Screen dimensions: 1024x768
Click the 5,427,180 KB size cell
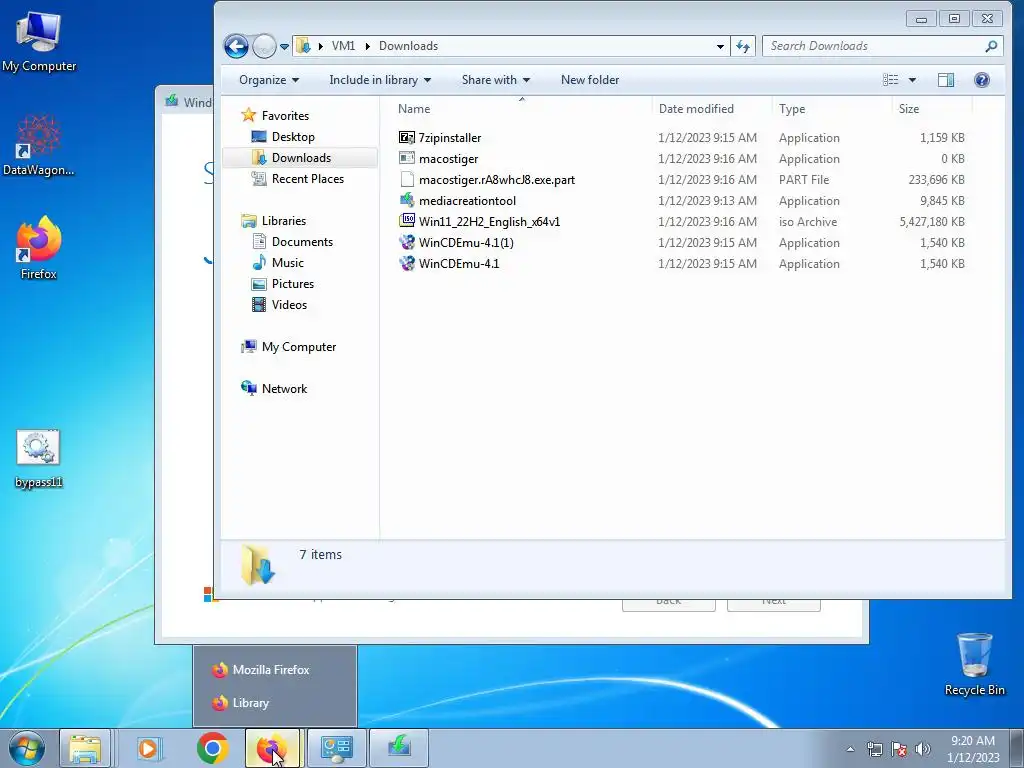pos(932,221)
